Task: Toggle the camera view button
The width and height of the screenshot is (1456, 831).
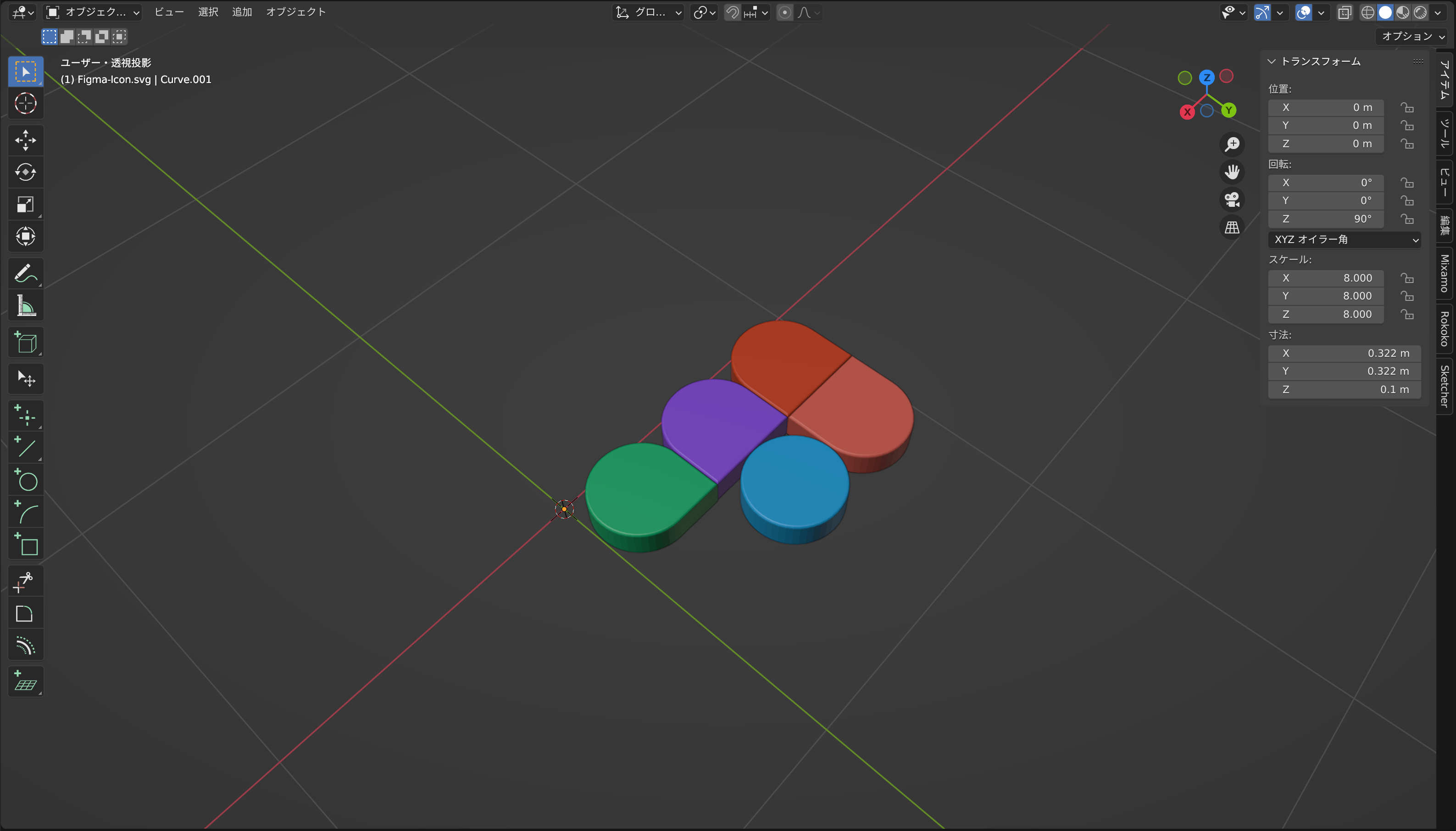Action: pos(1232,200)
